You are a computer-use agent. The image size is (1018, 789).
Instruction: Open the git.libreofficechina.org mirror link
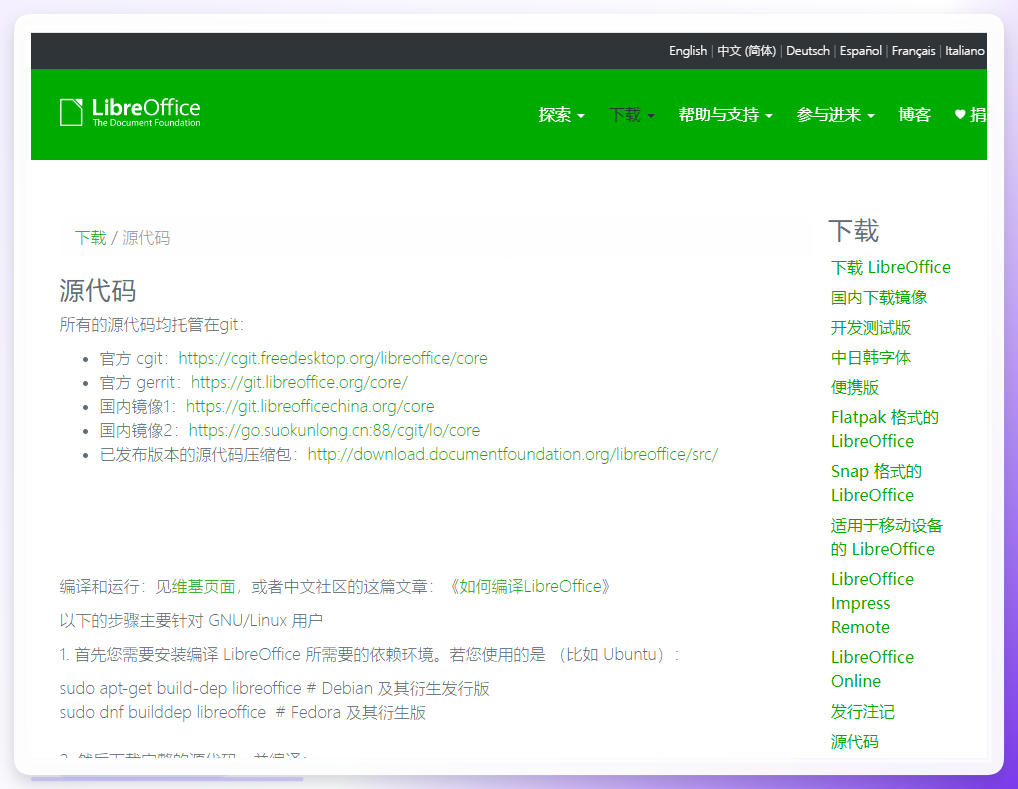[x=310, y=407]
